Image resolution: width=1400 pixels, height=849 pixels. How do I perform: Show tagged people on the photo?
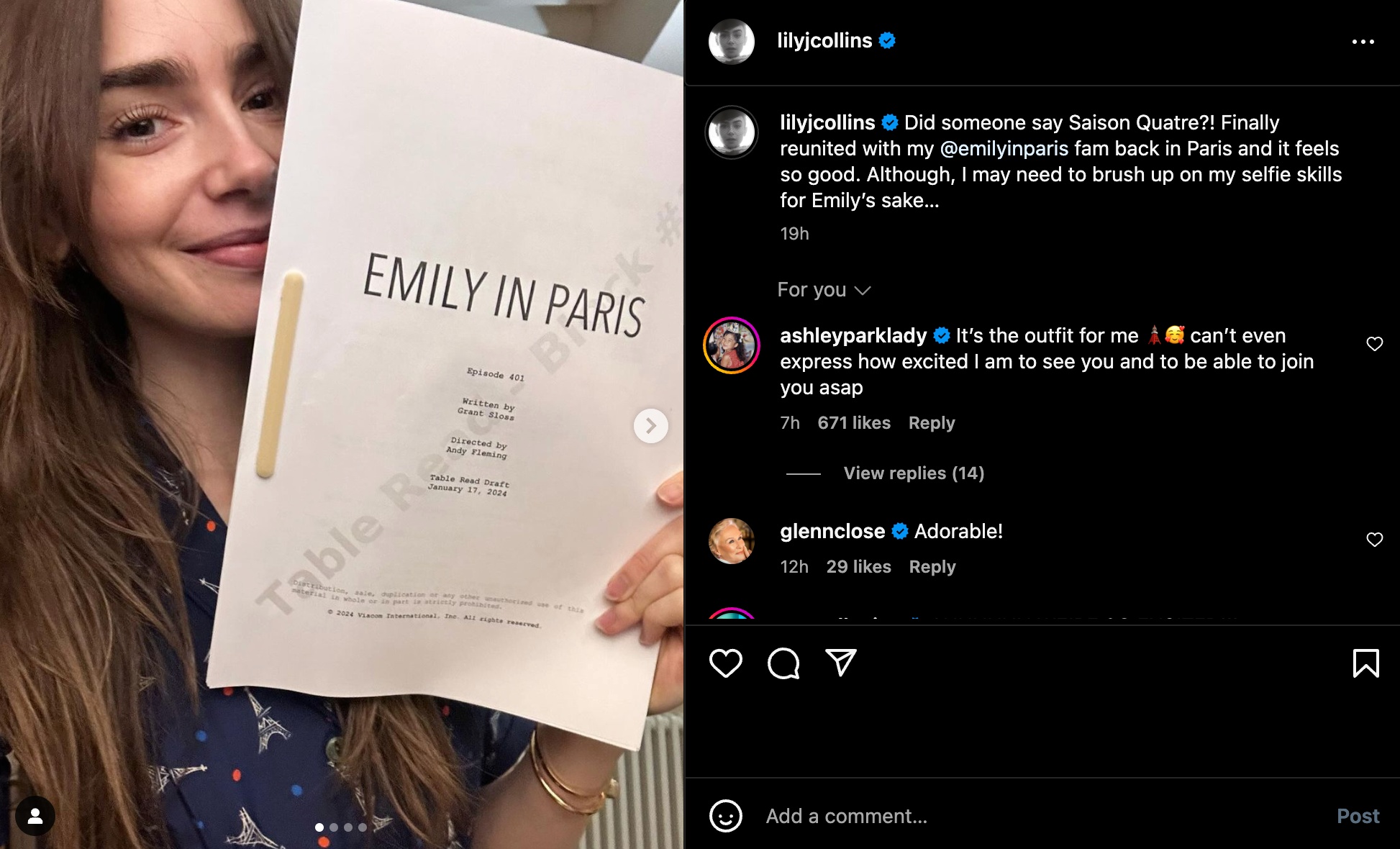(35, 816)
